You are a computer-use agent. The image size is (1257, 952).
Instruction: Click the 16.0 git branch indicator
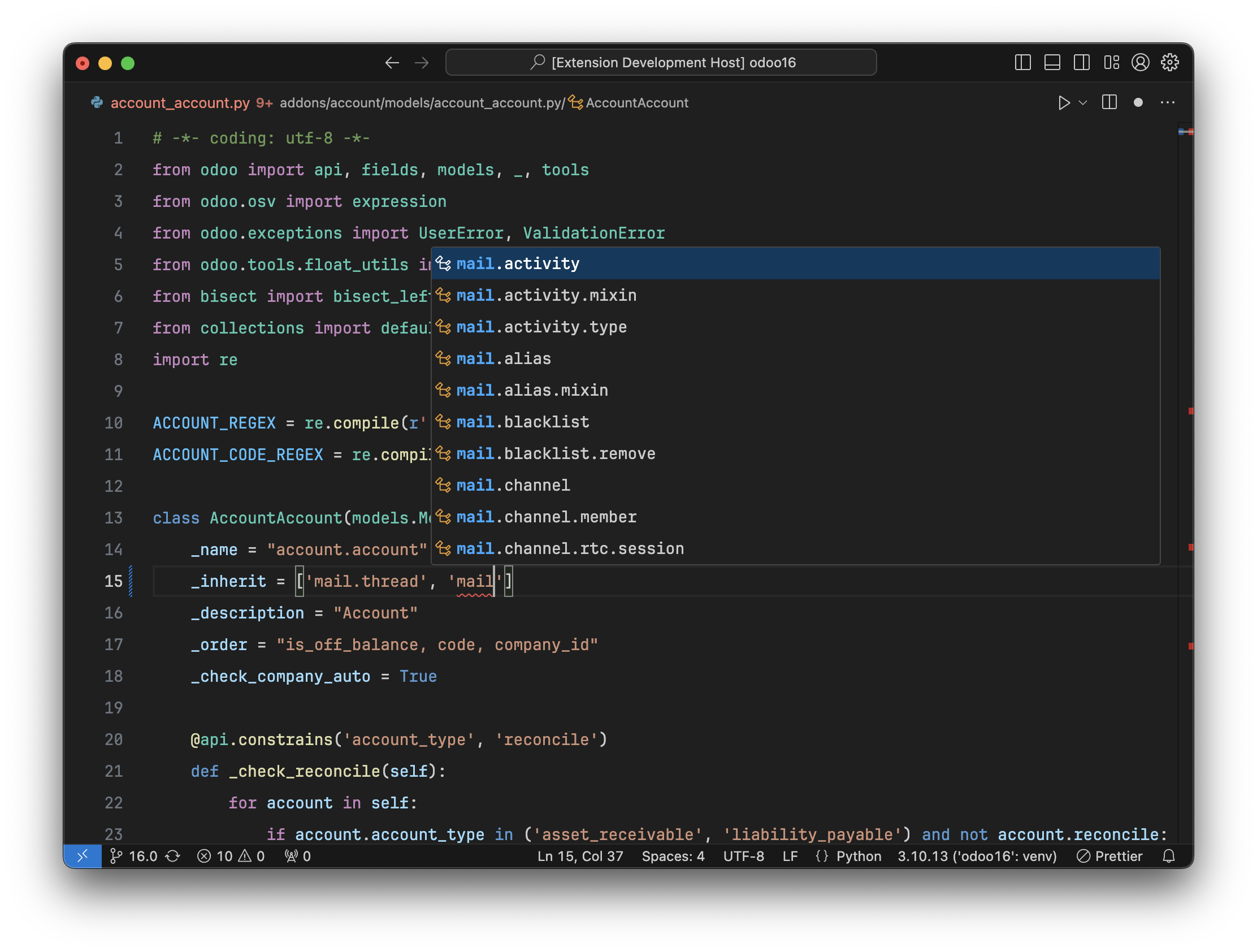click(x=135, y=856)
